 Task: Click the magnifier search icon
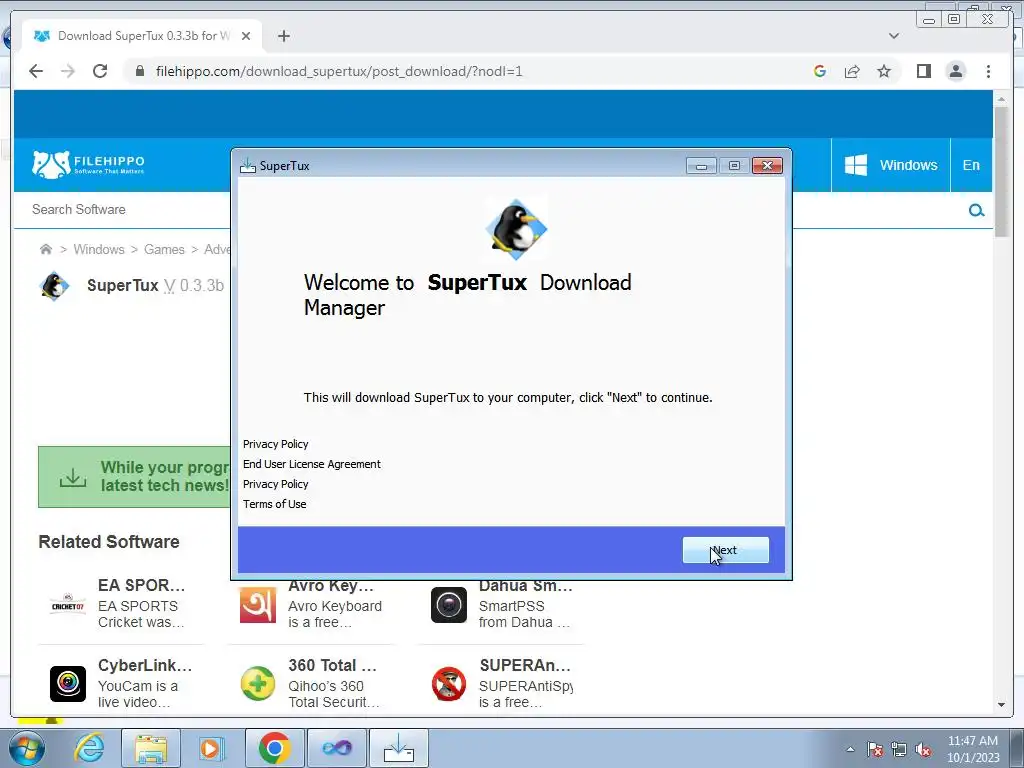(x=976, y=210)
